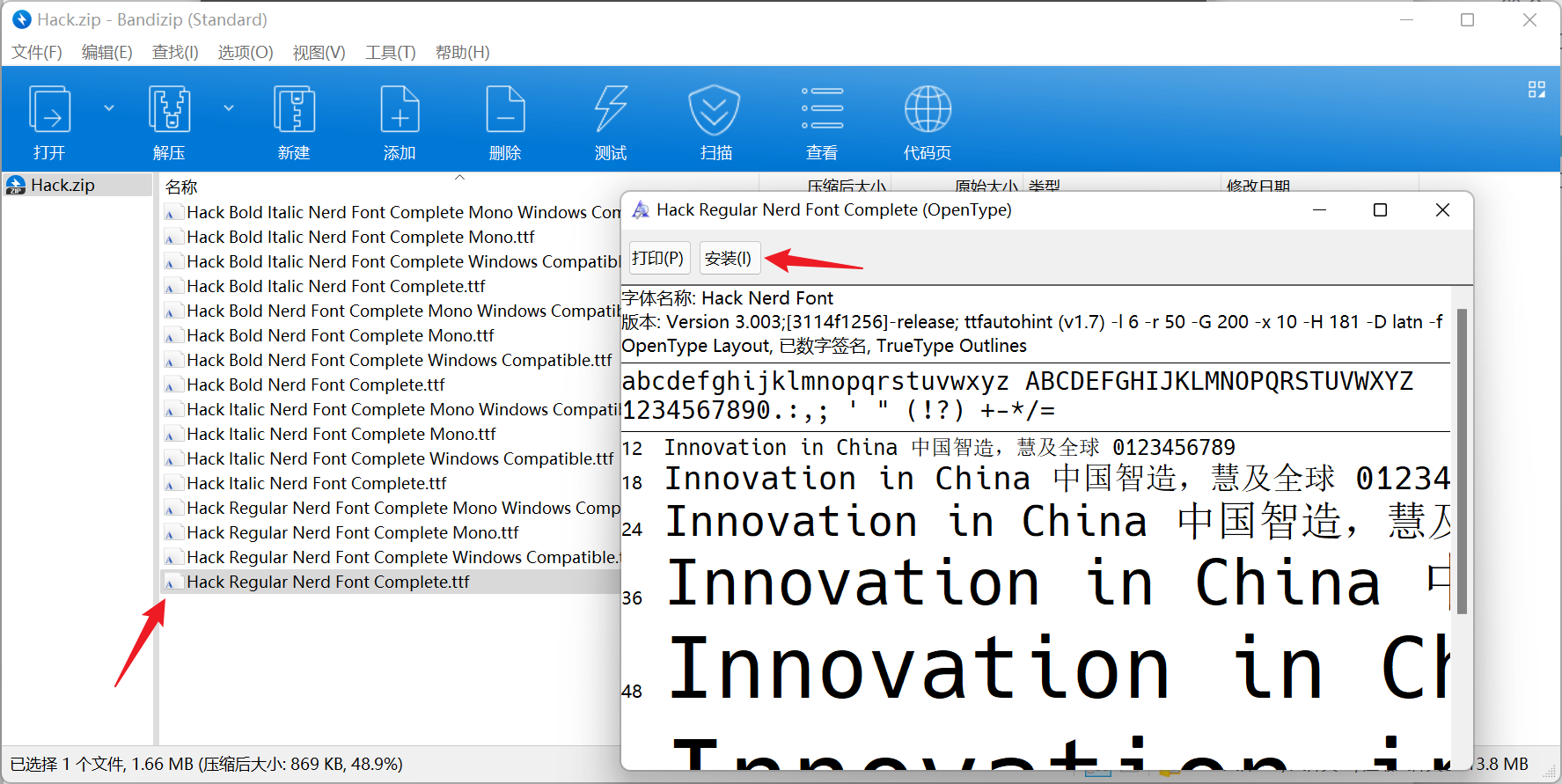This screenshot has height=784, width=1562.
Task: Select the highlighted Hack Regular Nerd Font Complete.ttf
Action: (x=328, y=582)
